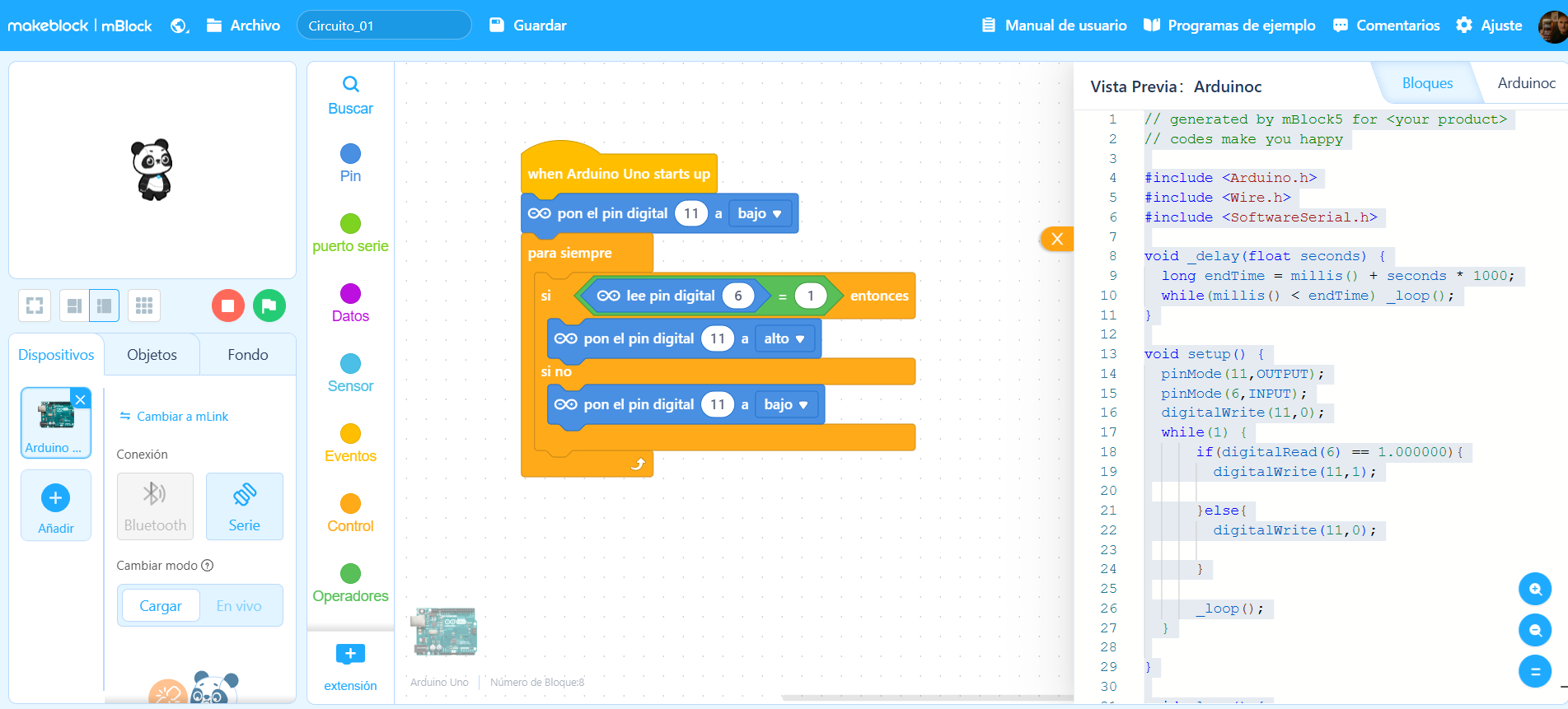Viewport: 1568px width, 709px height.
Task: Click the extensión add button
Action: tap(350, 666)
